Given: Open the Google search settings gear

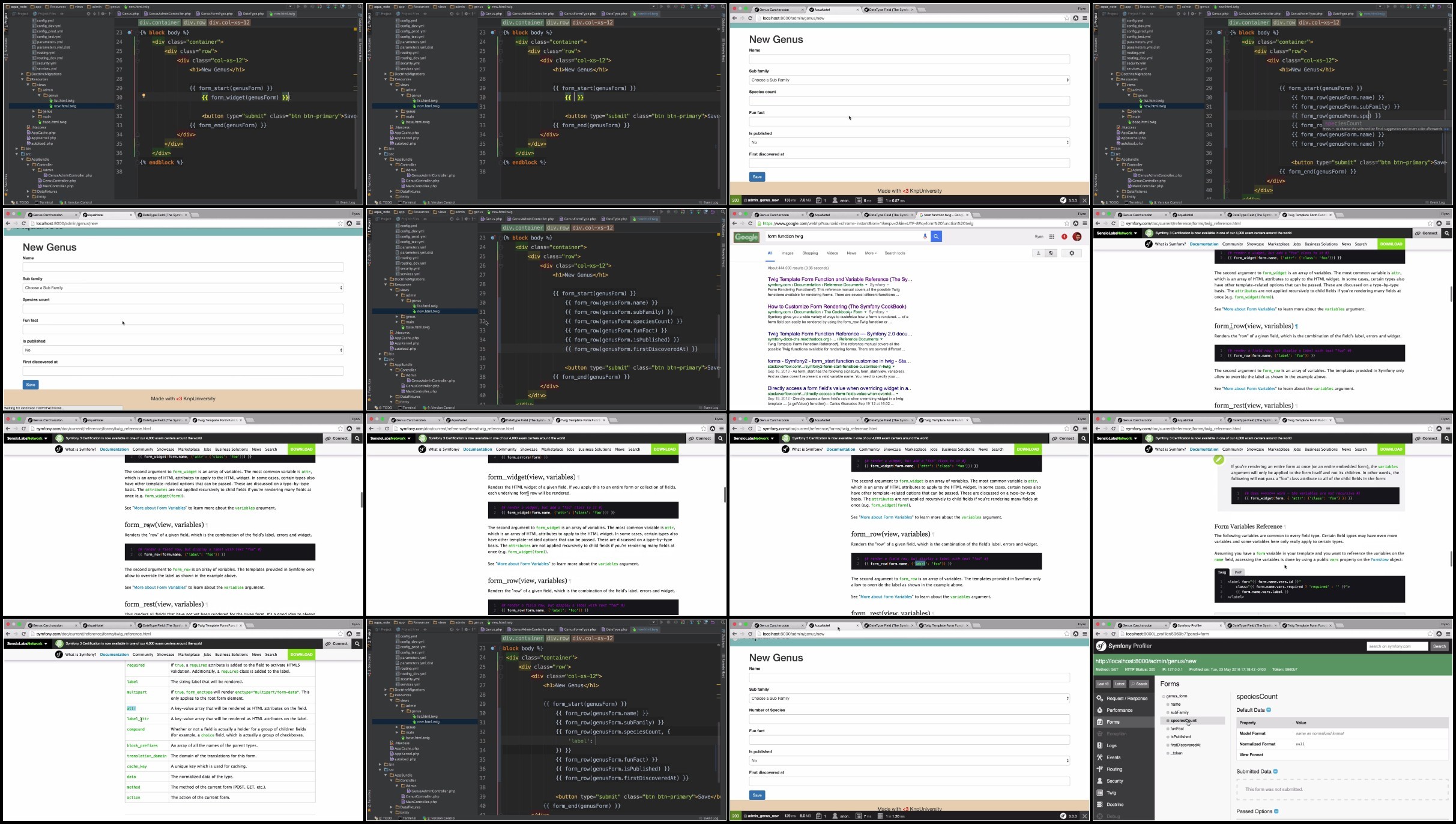Looking at the screenshot, I should coord(1072,253).
